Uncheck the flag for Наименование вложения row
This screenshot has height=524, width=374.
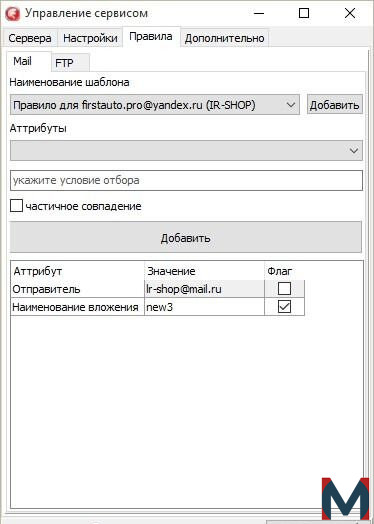click(x=284, y=307)
